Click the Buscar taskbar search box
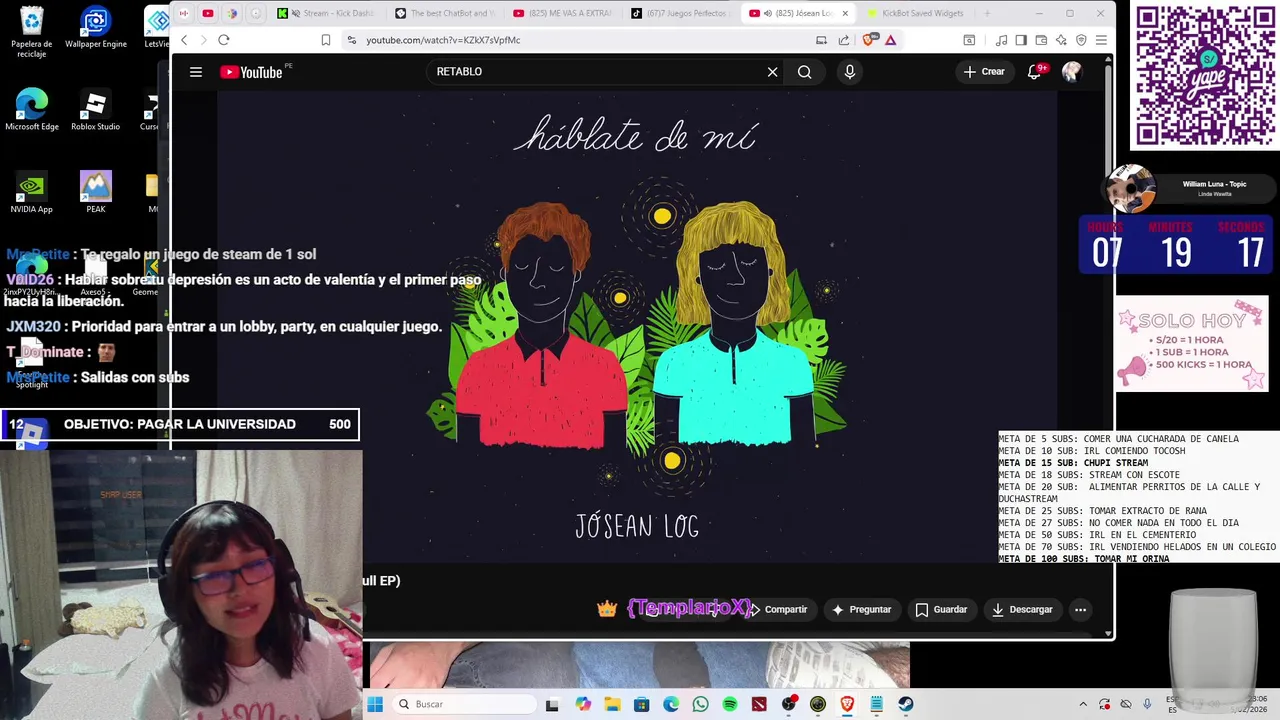This screenshot has width=1280, height=720. pos(464,704)
